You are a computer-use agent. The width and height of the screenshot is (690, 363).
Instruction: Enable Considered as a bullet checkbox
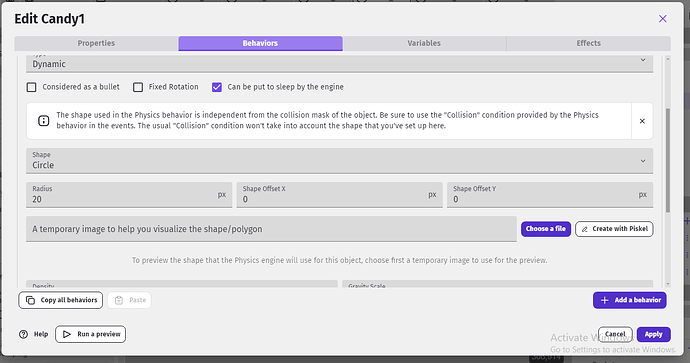point(32,87)
